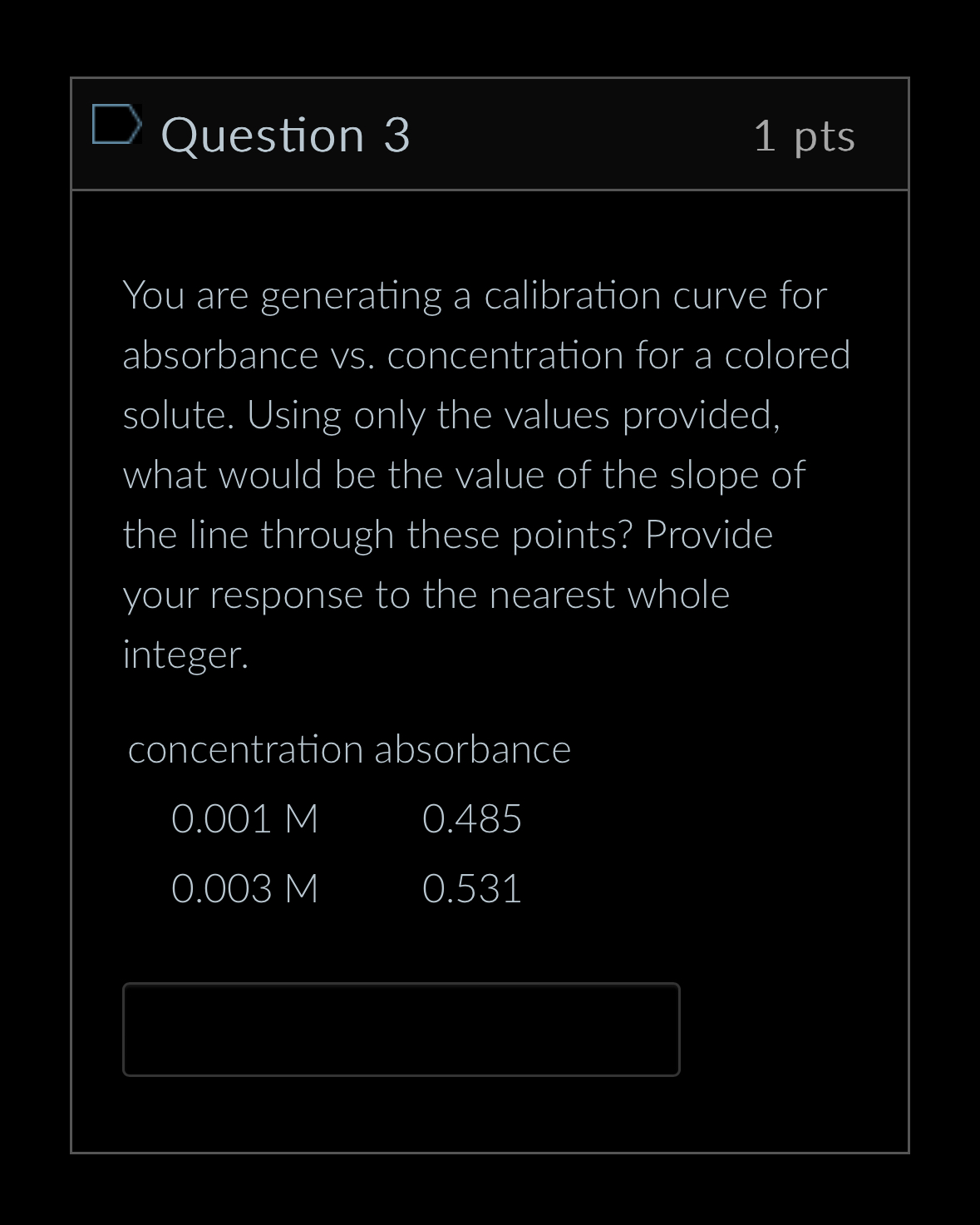980x1225 pixels.
Task: Click the data table area below the prompt
Action: point(349,819)
